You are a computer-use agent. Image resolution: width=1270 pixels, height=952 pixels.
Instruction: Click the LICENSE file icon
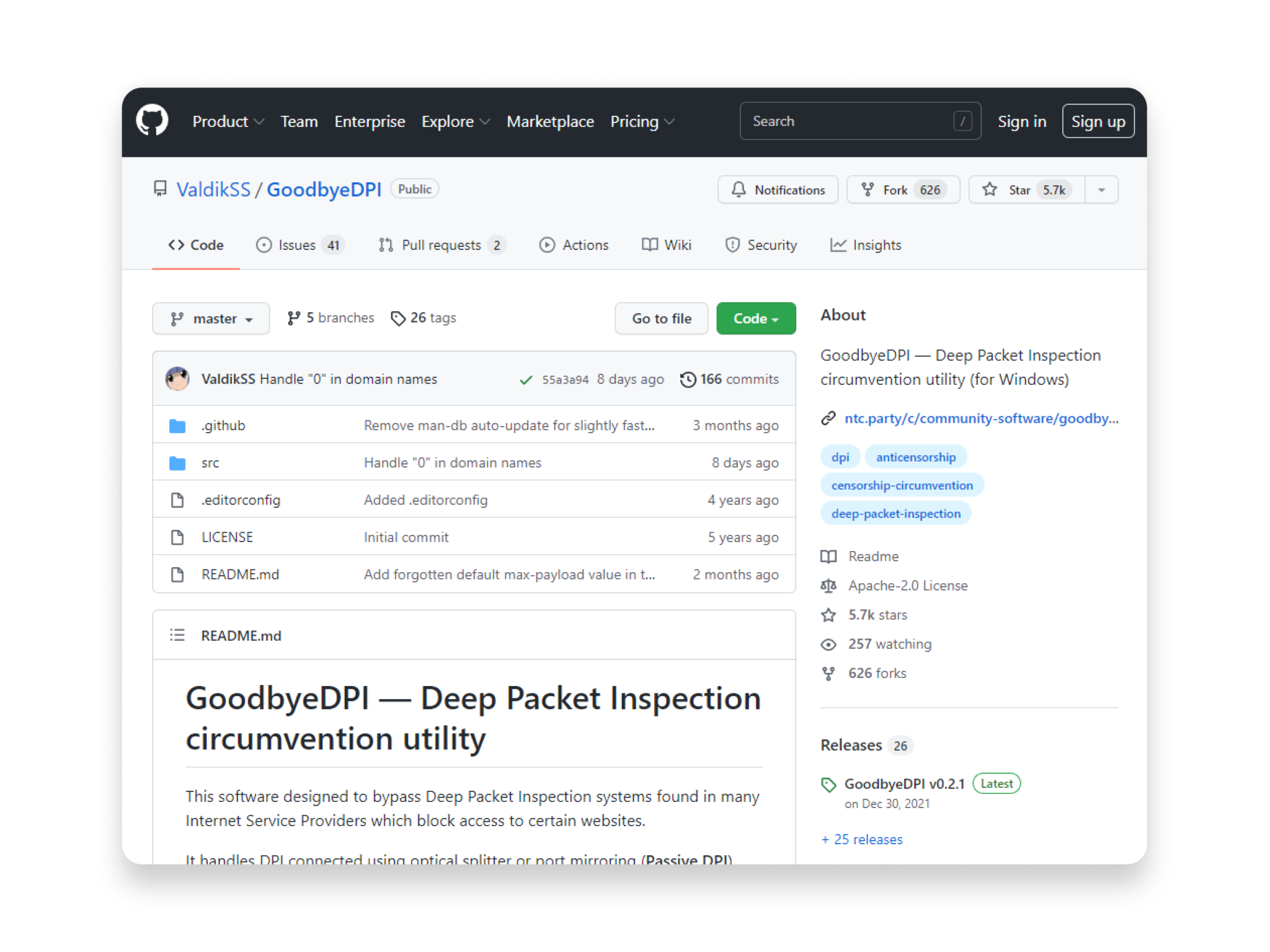tap(177, 537)
